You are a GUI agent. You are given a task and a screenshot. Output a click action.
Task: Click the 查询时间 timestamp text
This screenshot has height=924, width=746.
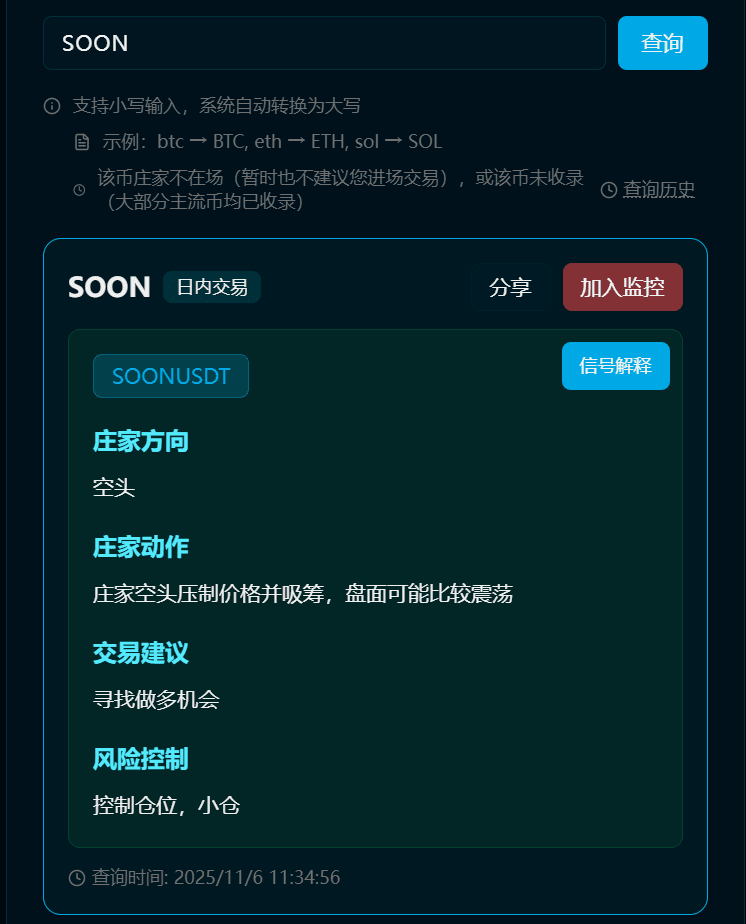(216, 877)
